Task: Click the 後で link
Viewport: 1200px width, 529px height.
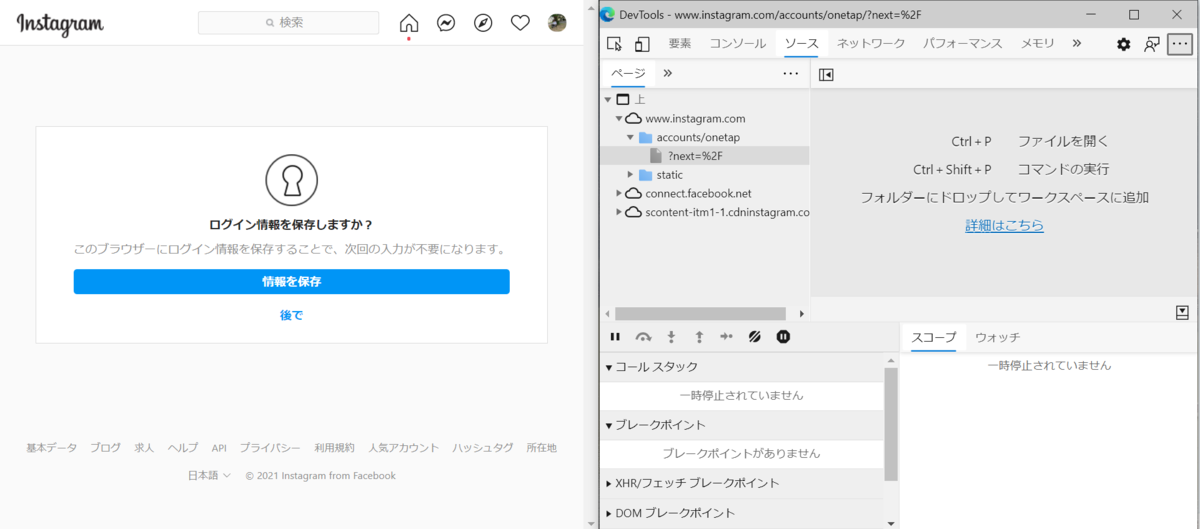Action: click(x=291, y=315)
